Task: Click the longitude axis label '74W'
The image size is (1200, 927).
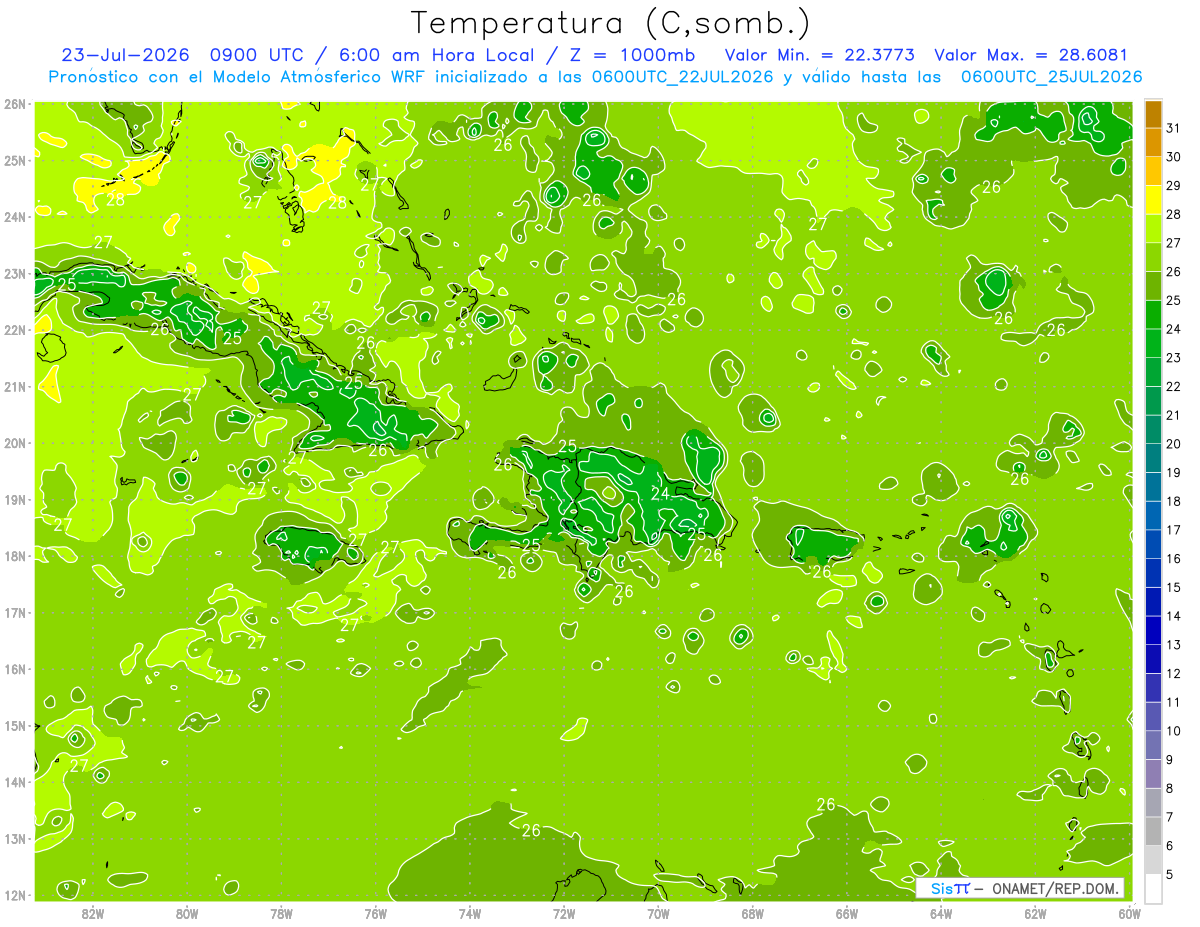Action: 470,912
